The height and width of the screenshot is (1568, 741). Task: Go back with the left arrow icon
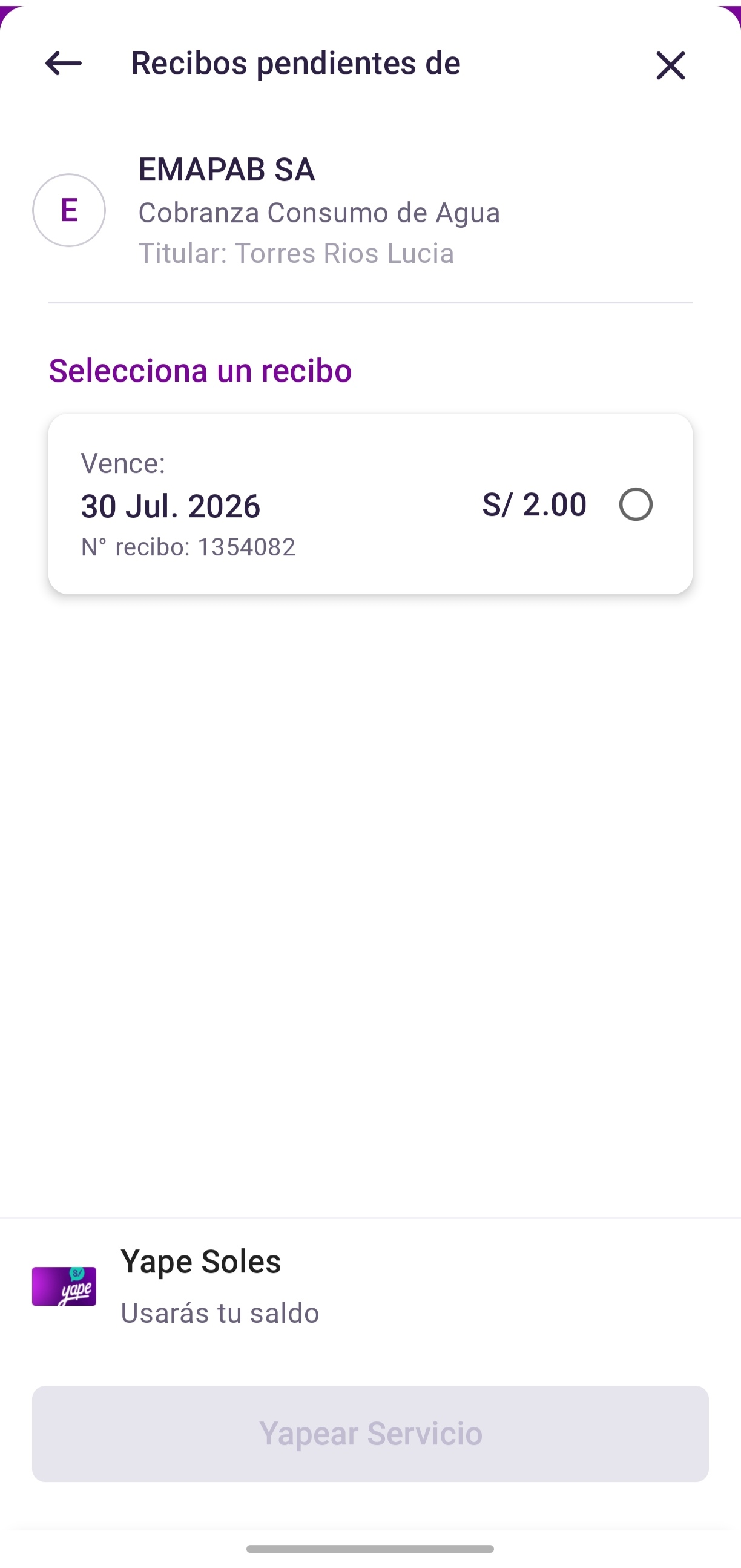(x=64, y=64)
